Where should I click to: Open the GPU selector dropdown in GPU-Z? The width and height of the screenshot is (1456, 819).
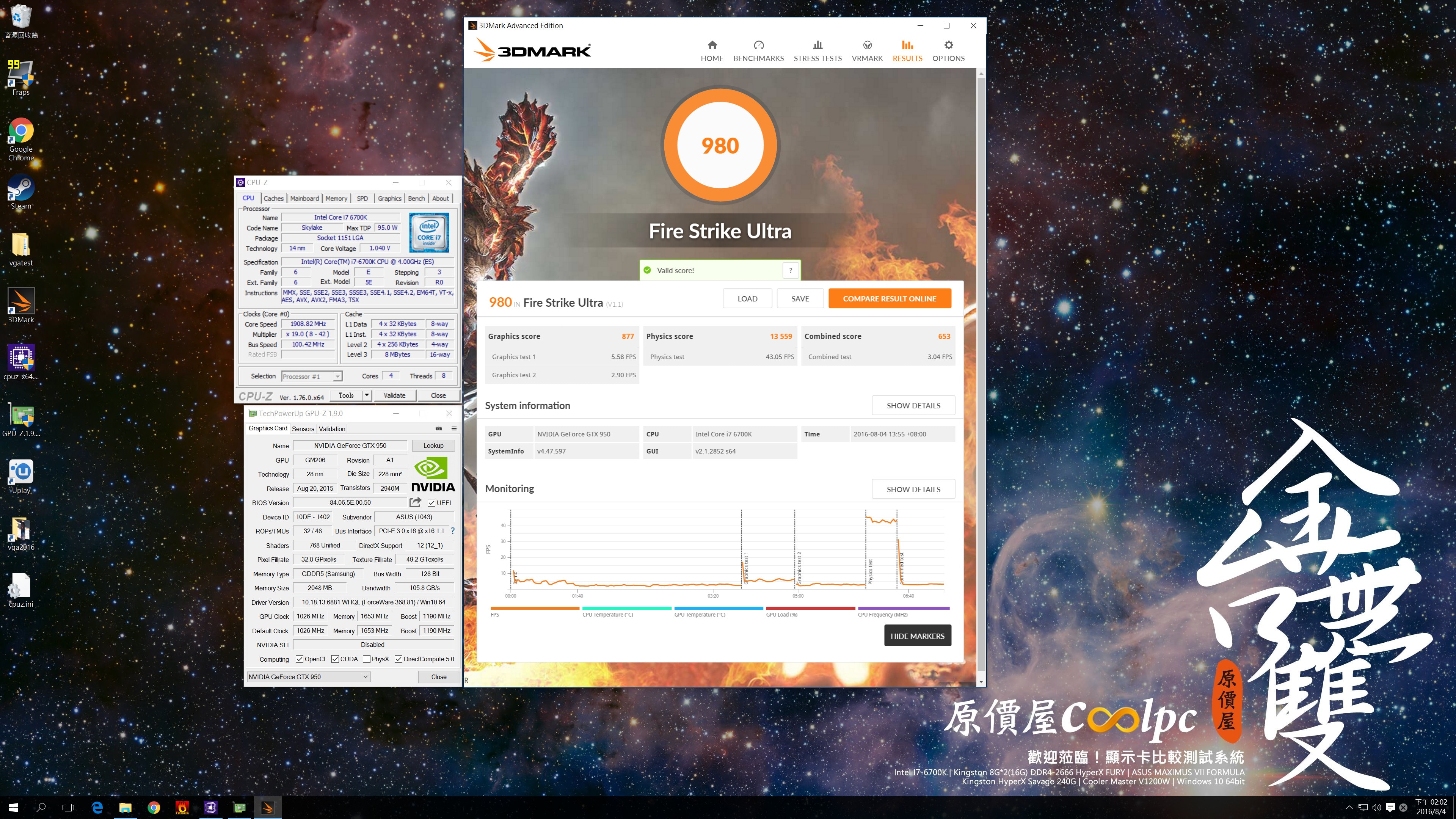pyautogui.click(x=309, y=676)
